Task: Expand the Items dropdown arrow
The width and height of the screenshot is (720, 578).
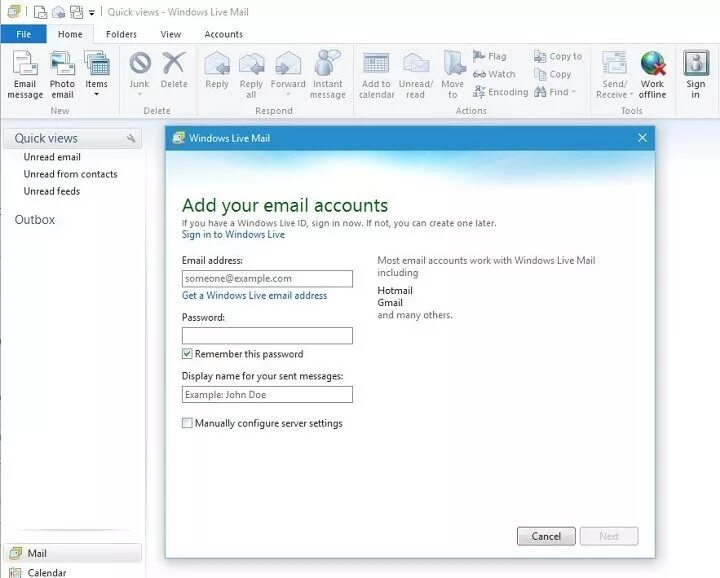Action: point(96,95)
